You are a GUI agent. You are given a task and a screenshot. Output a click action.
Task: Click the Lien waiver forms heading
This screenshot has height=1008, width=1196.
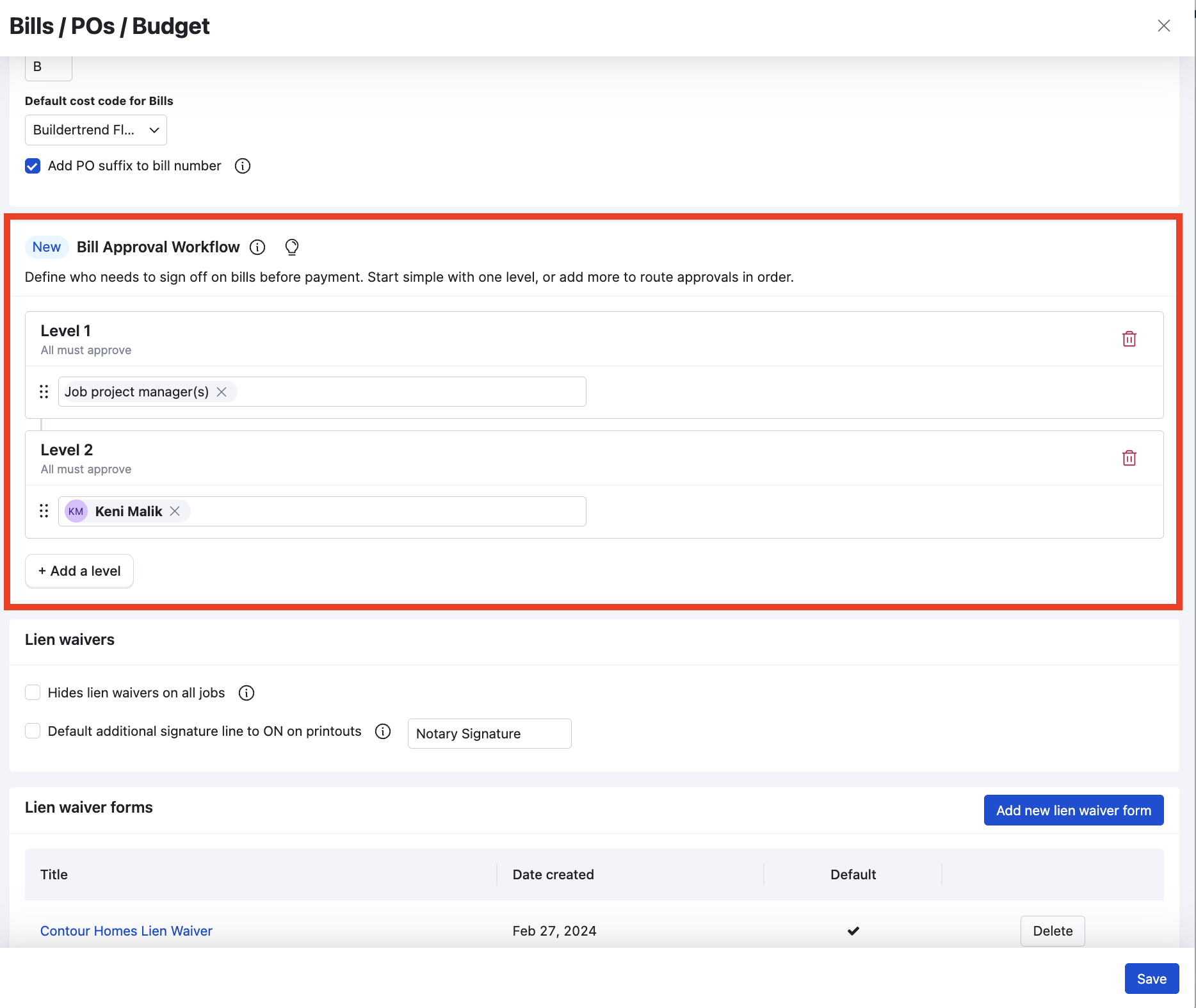point(89,808)
